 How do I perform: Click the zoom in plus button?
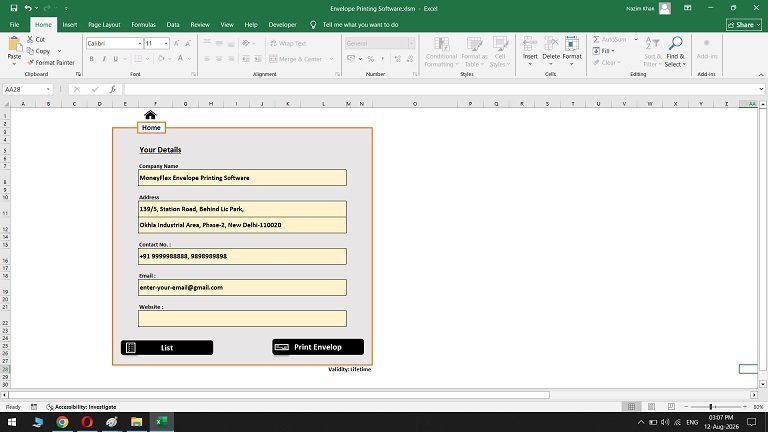(x=745, y=407)
